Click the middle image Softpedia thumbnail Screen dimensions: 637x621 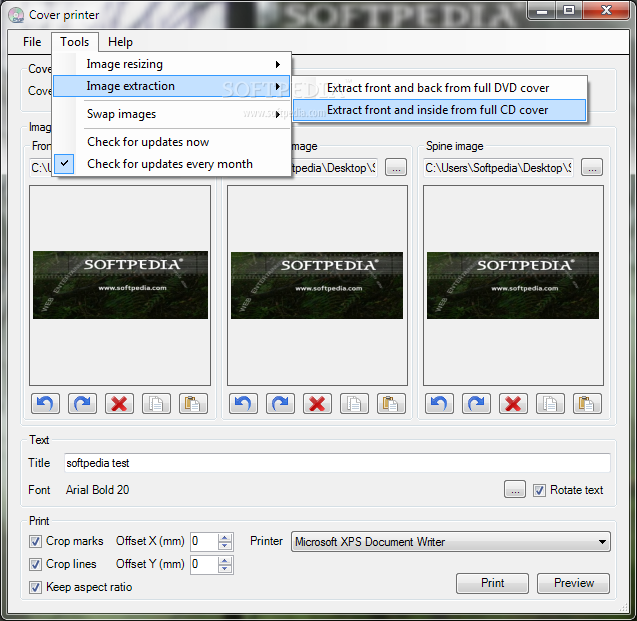317,286
